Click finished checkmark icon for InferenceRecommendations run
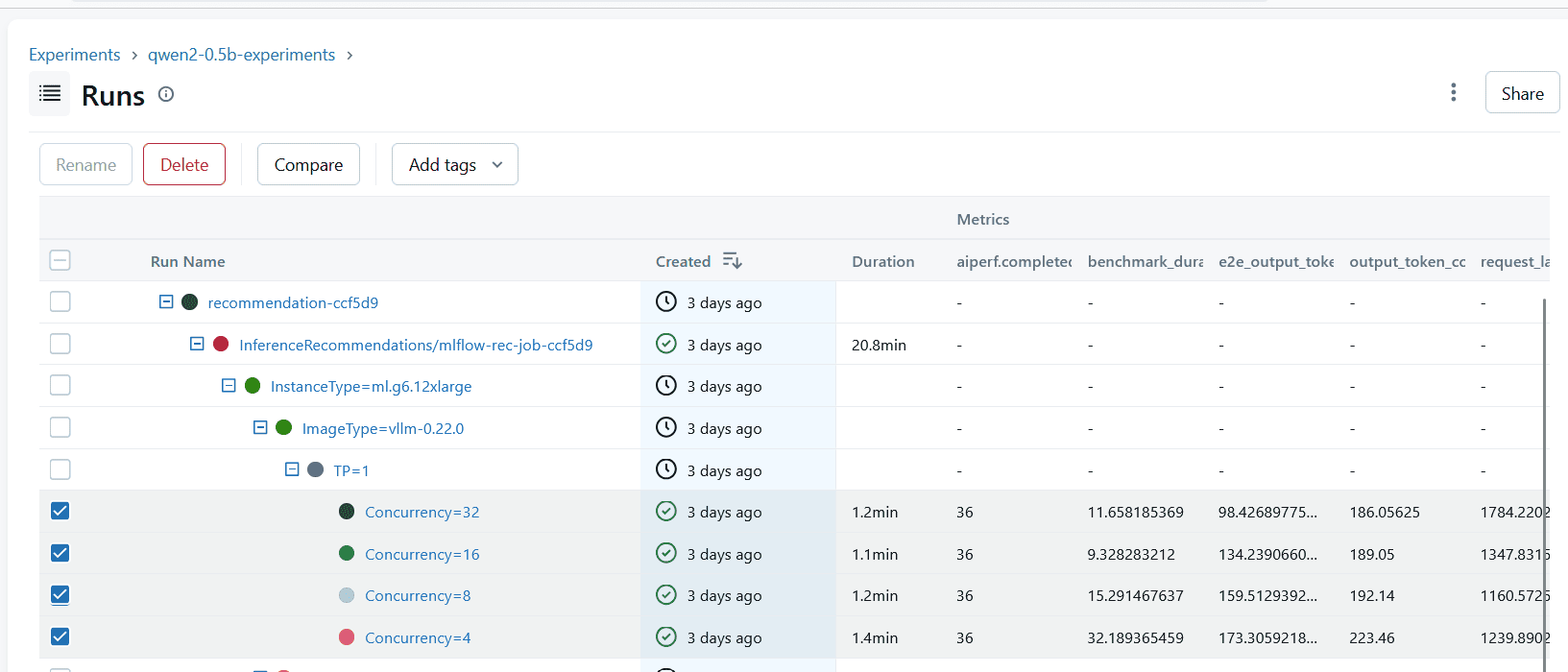Image resolution: width=1568 pixels, height=672 pixels. (666, 344)
